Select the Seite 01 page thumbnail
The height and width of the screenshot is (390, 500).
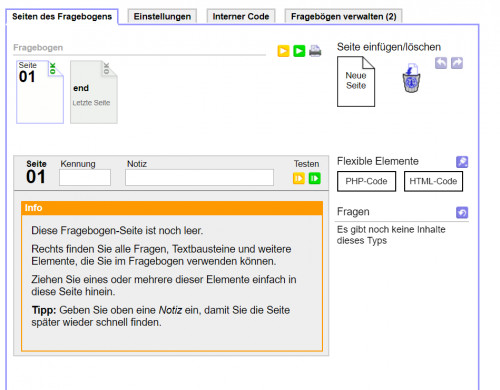(x=40, y=92)
